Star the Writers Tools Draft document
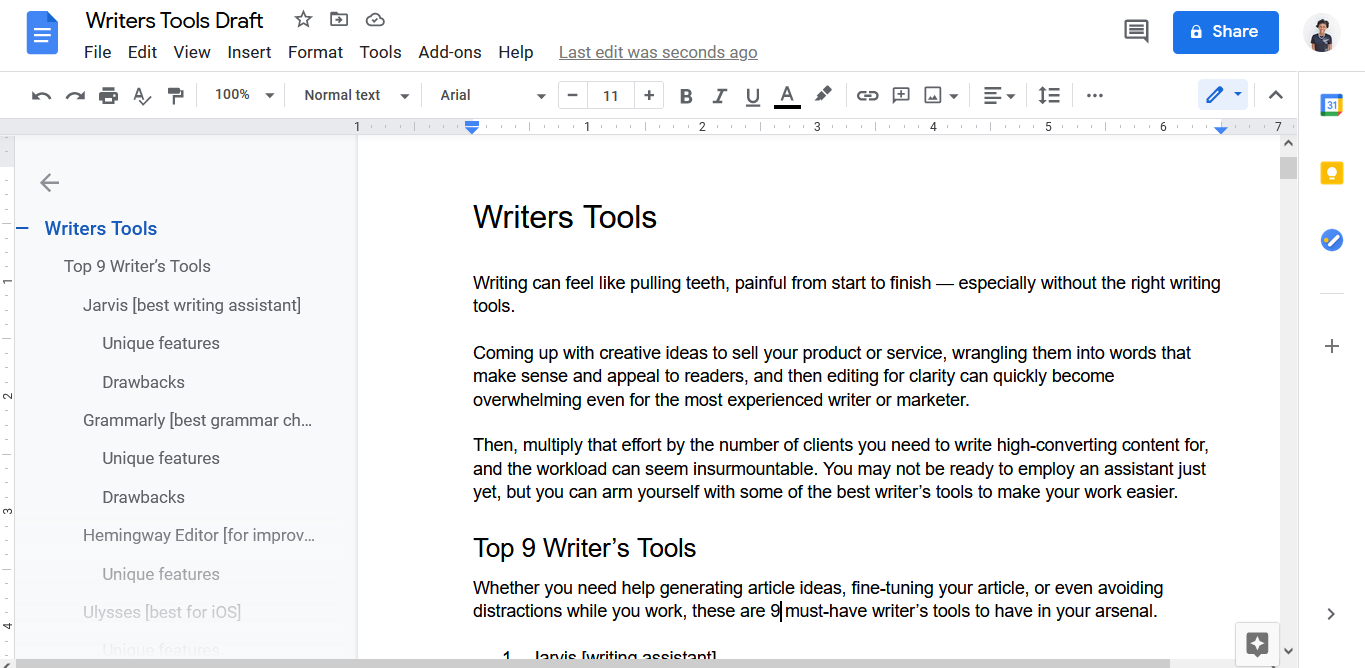 303,20
